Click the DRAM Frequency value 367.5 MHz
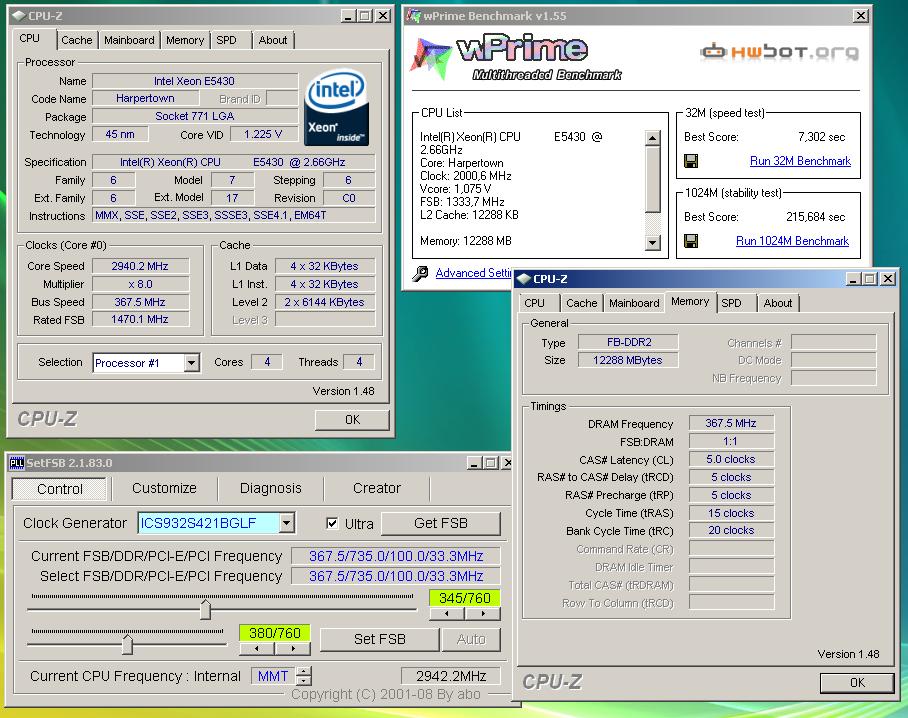 (x=731, y=423)
